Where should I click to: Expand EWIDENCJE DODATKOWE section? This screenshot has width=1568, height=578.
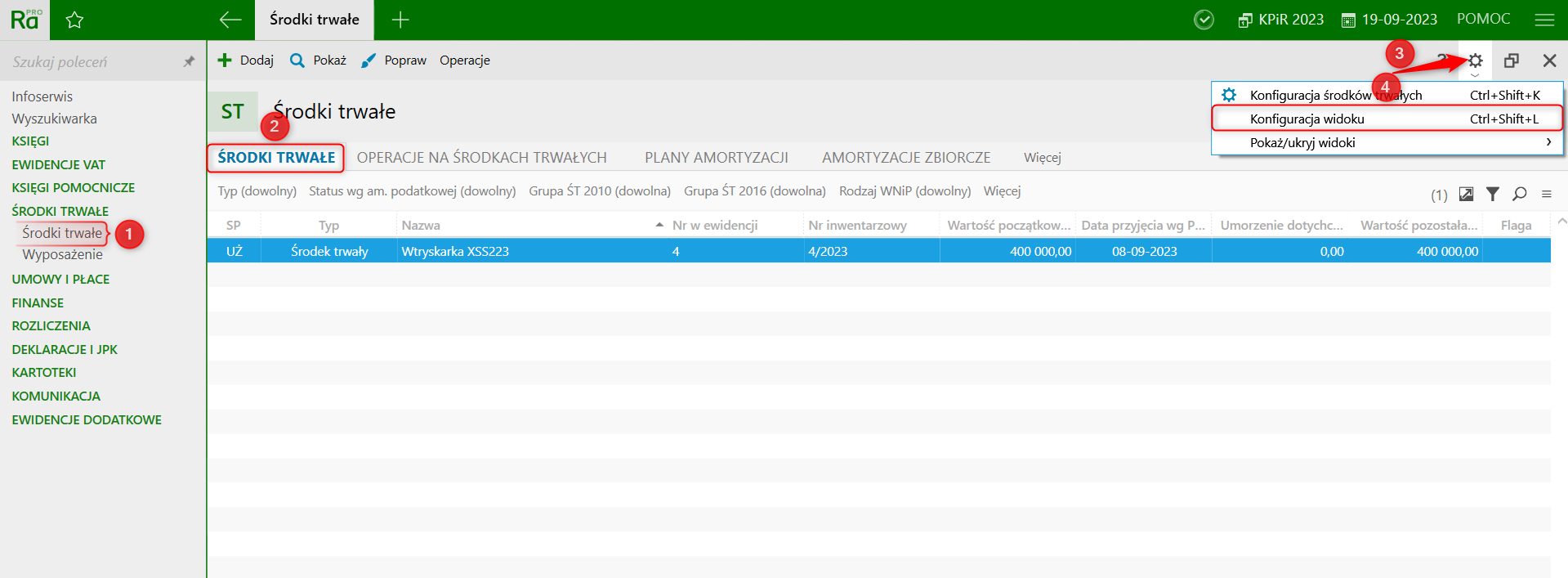click(87, 419)
